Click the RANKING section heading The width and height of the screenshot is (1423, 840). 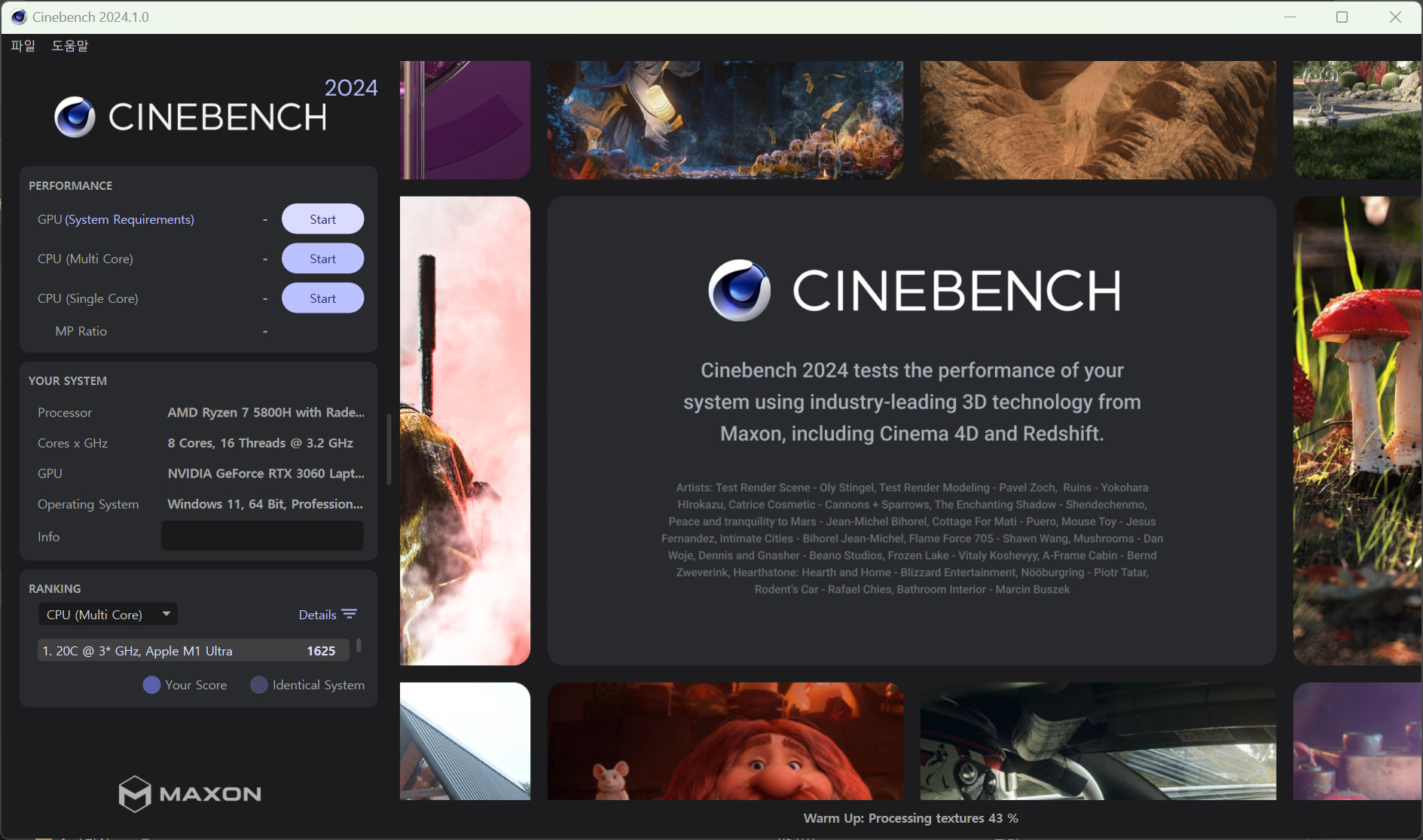55,588
